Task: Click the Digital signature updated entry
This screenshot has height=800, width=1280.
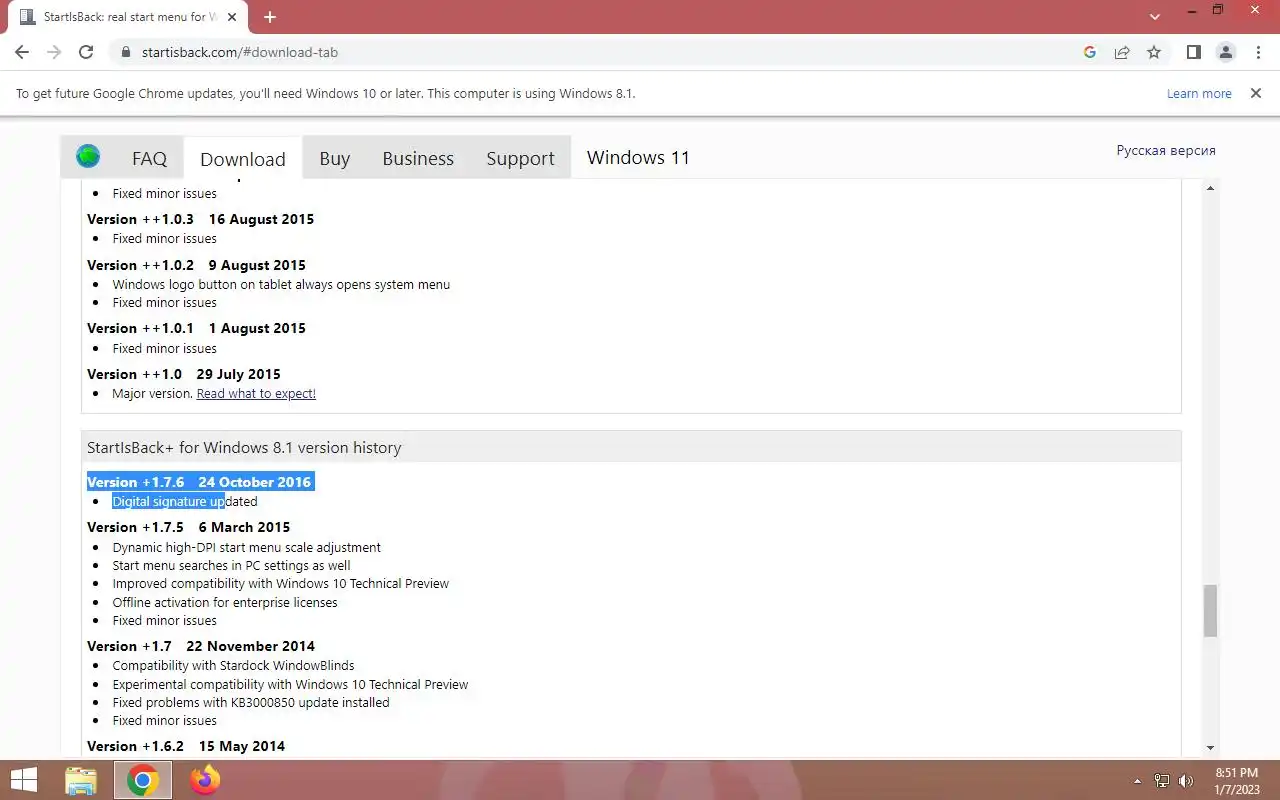Action: coord(185,501)
